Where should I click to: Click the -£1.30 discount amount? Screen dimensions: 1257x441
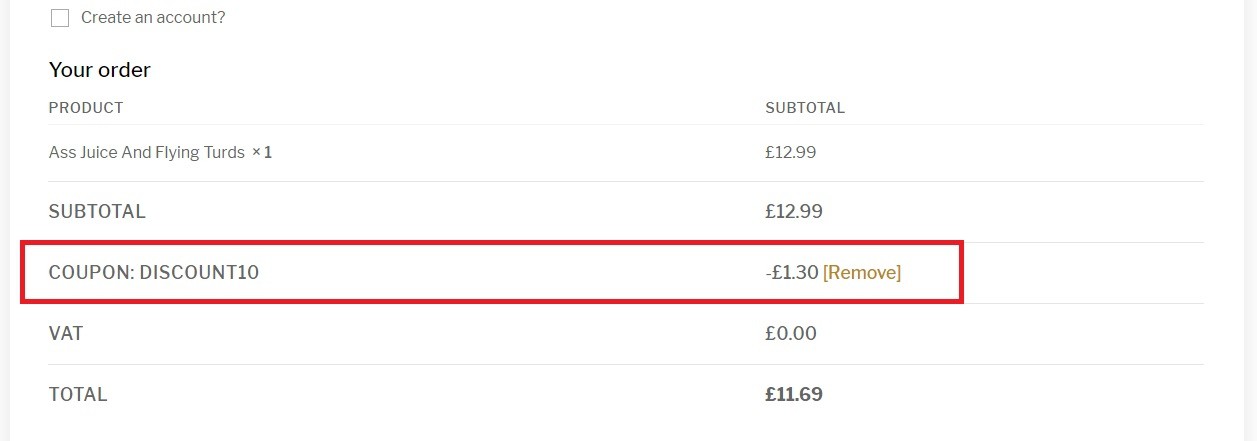pos(792,272)
